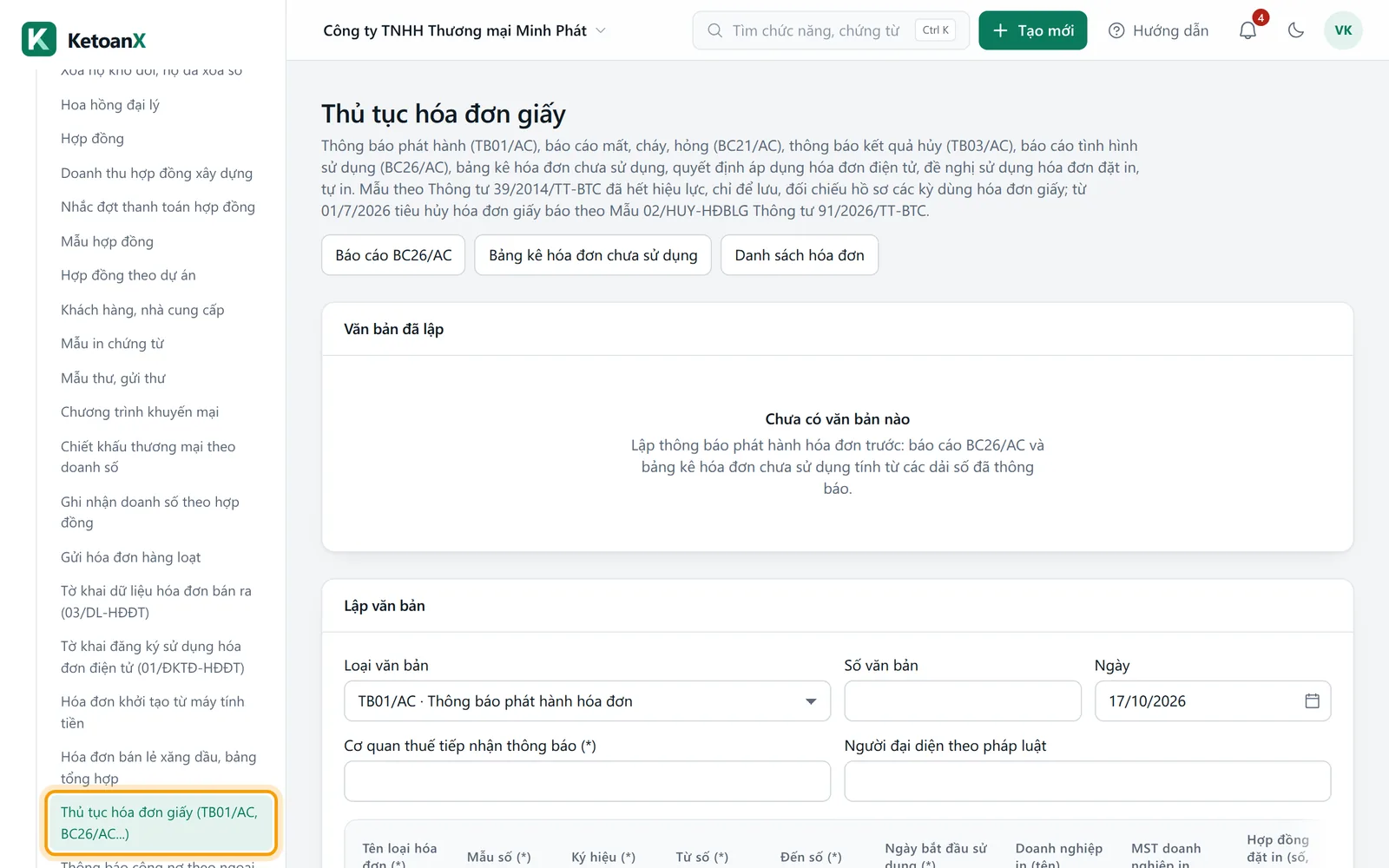Select Thủ tục hóa đơn giấy sidebar item
Image resolution: width=1389 pixels, height=868 pixels.
click(x=160, y=823)
